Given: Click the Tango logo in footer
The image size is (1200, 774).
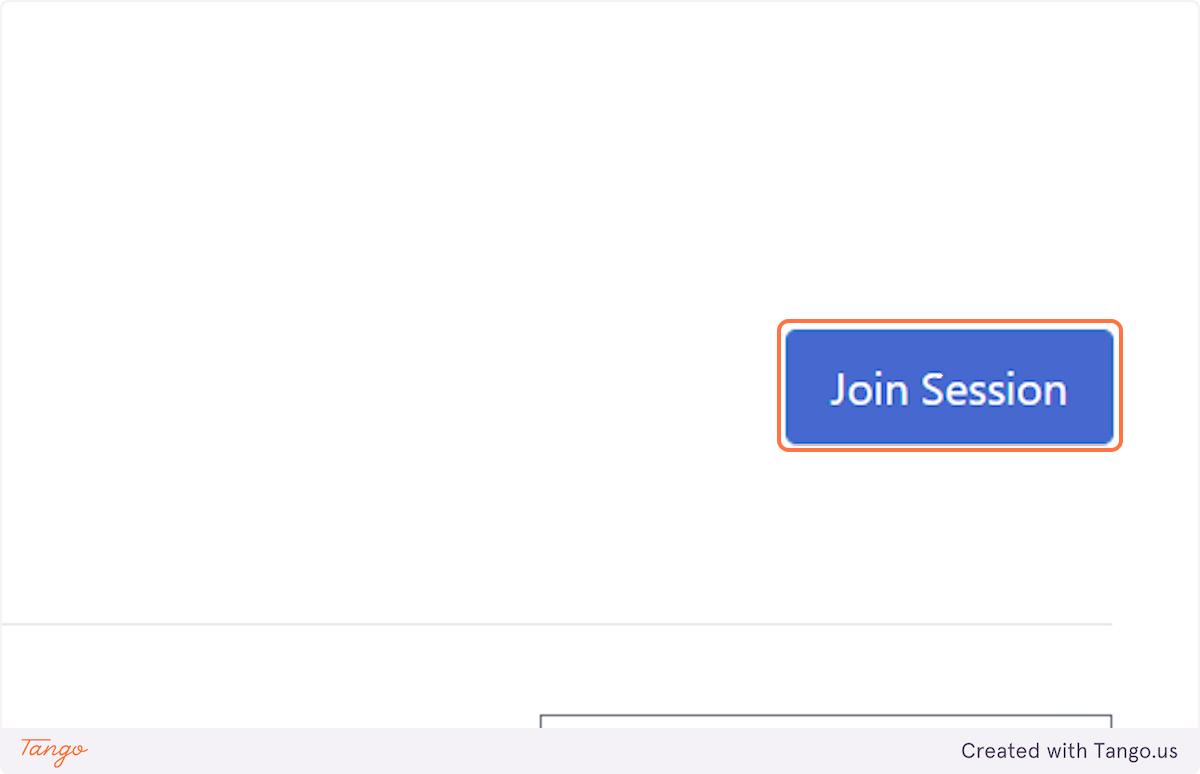Looking at the screenshot, I should pyautogui.click(x=54, y=750).
